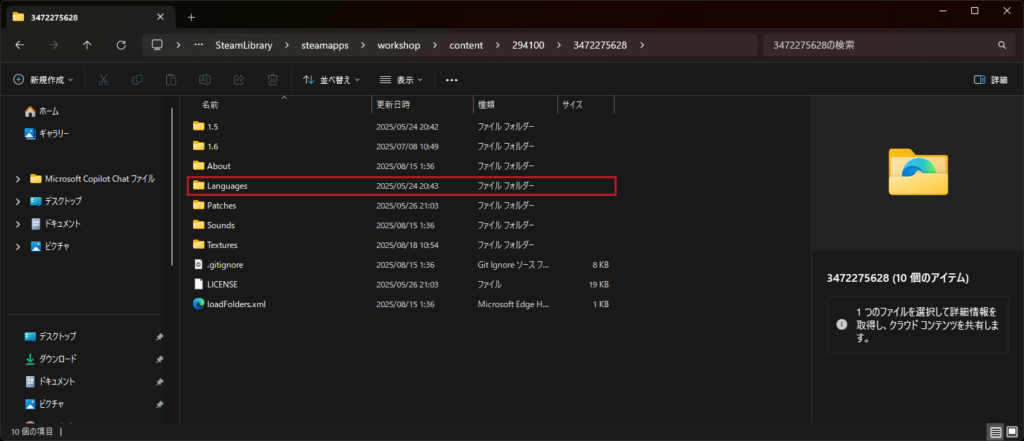The height and width of the screenshot is (441, 1024).
Task: Select the loadFolders.xml Edge file icon
Action: pyautogui.click(x=199, y=304)
